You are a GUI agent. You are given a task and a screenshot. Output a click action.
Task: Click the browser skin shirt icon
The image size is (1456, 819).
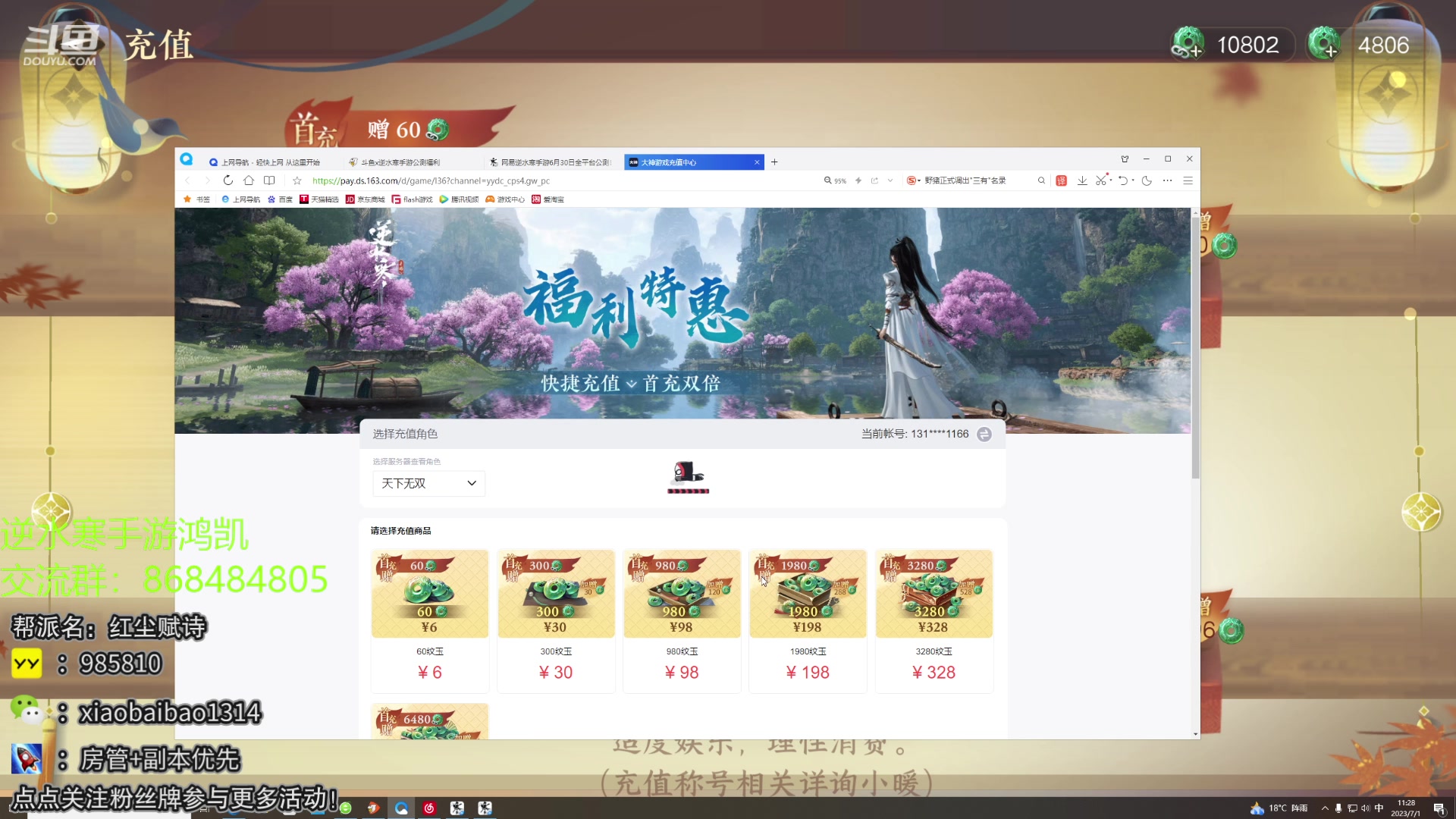[1125, 159]
